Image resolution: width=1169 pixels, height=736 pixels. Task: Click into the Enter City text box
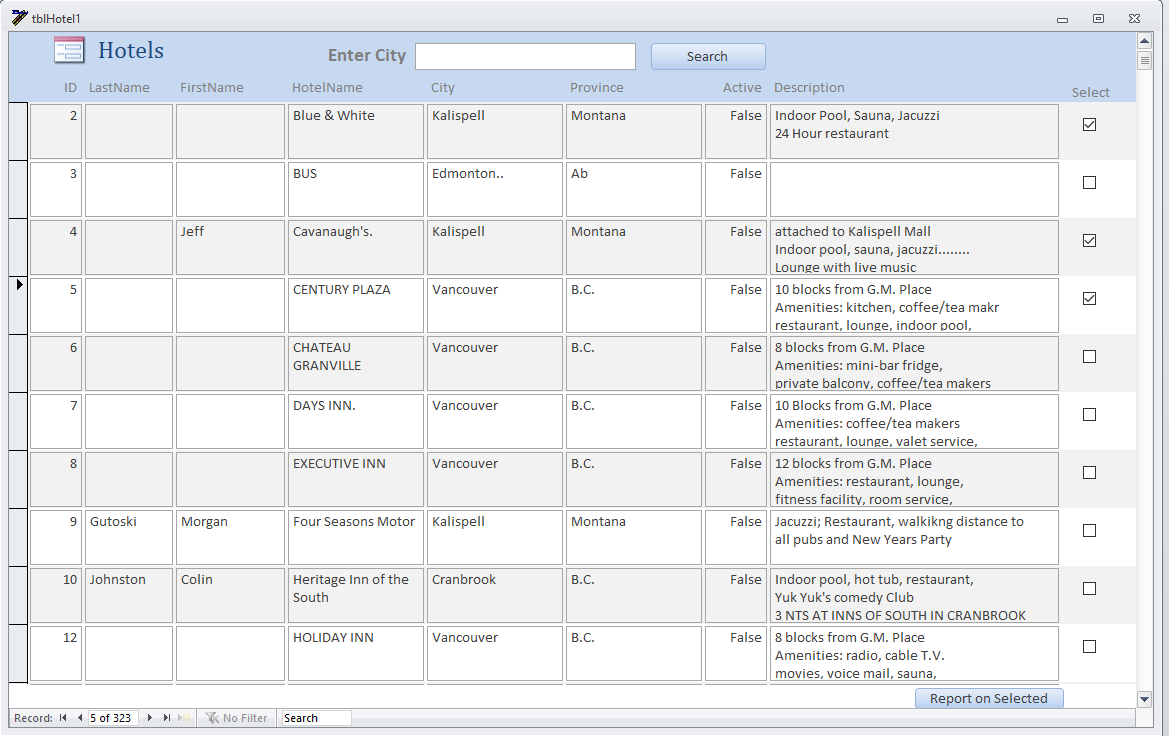click(x=525, y=57)
